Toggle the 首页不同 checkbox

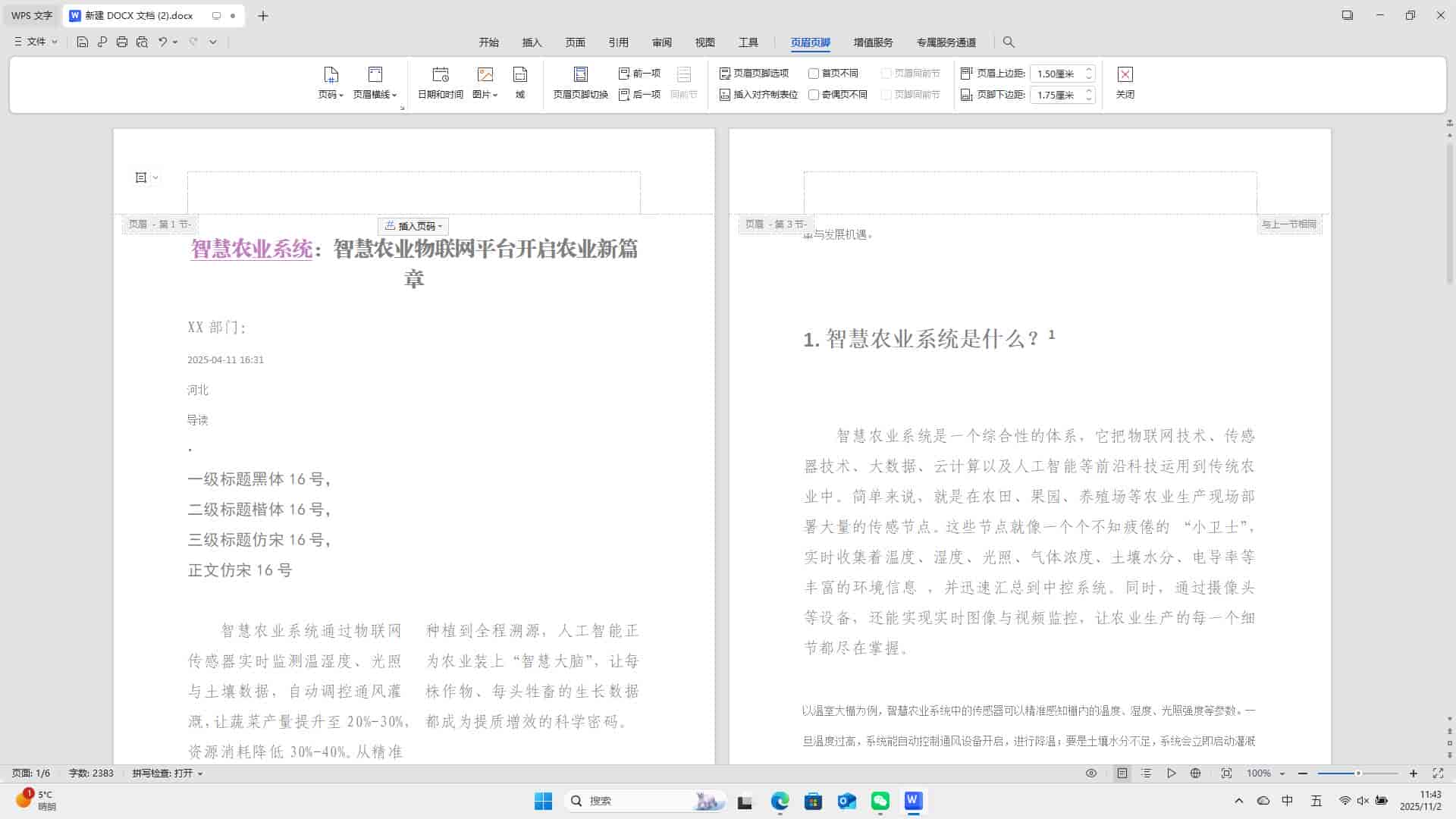tap(814, 74)
